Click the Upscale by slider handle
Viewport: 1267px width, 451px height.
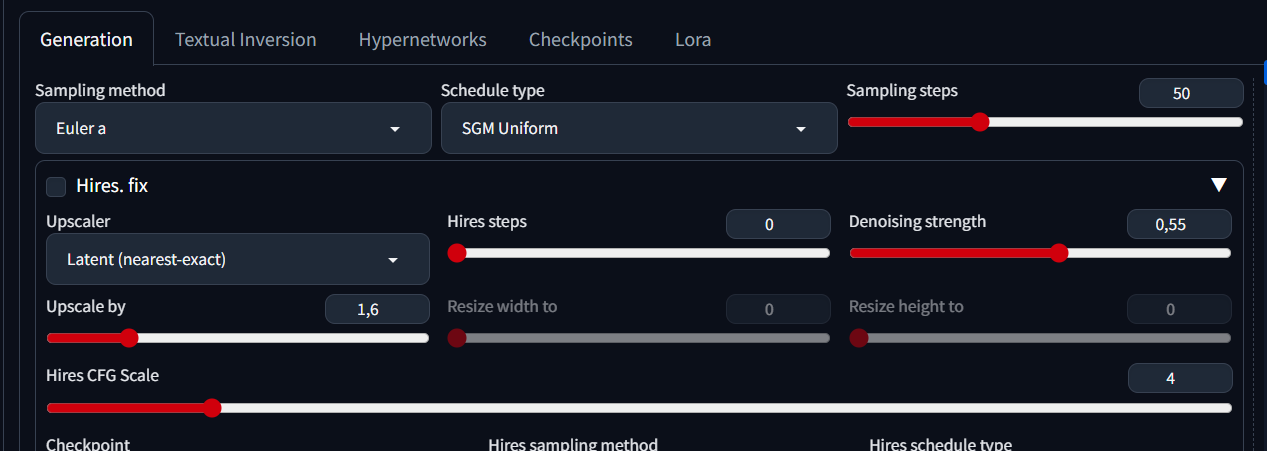click(128, 338)
